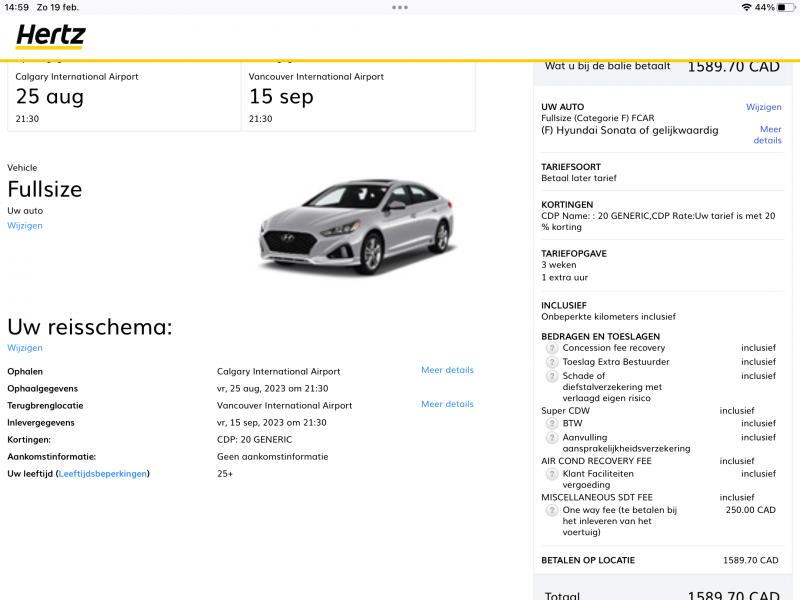Tap the three-dot multitasking indicator at top

point(400,7)
